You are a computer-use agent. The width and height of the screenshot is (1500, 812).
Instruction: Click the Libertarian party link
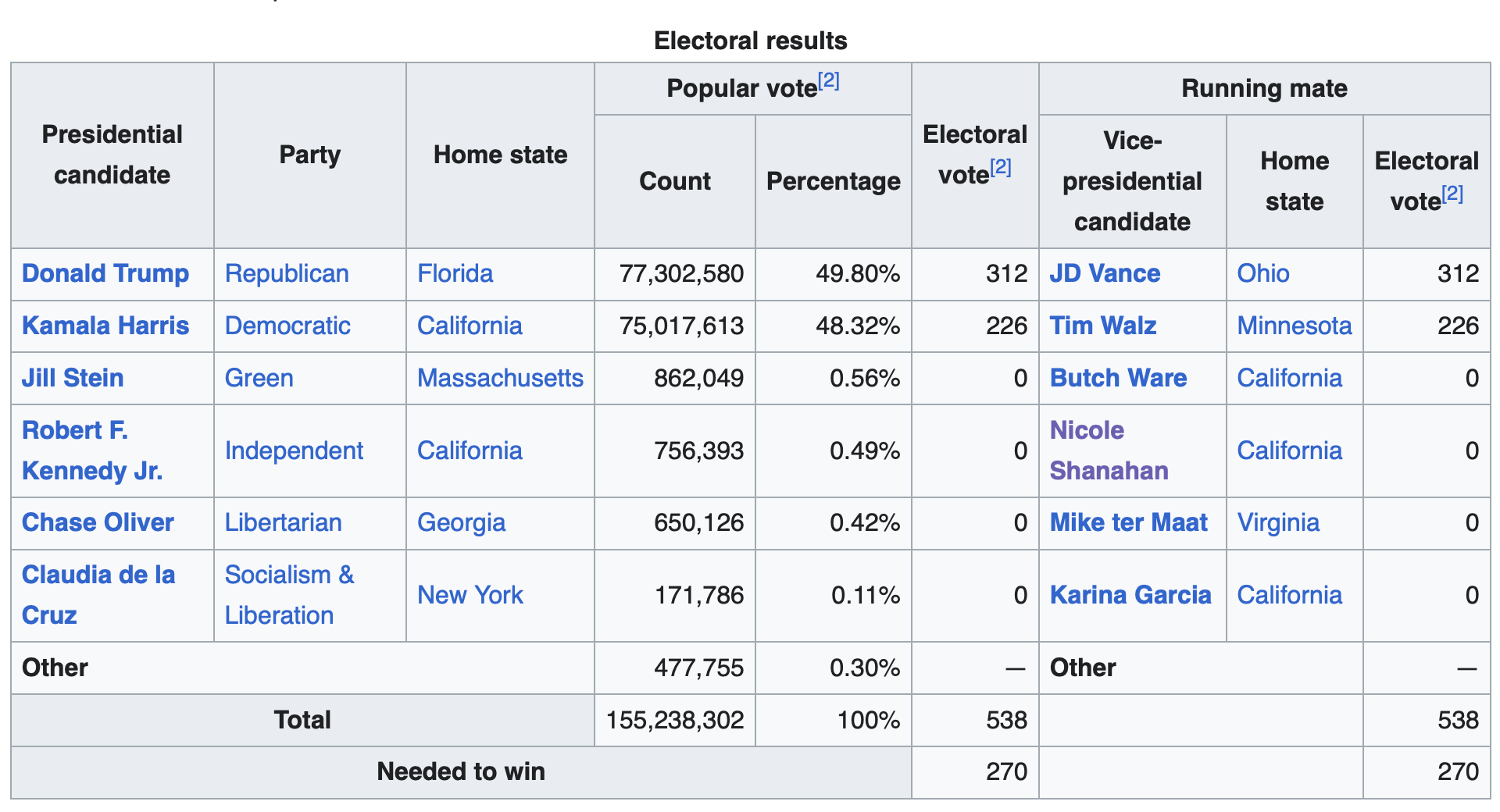(283, 522)
